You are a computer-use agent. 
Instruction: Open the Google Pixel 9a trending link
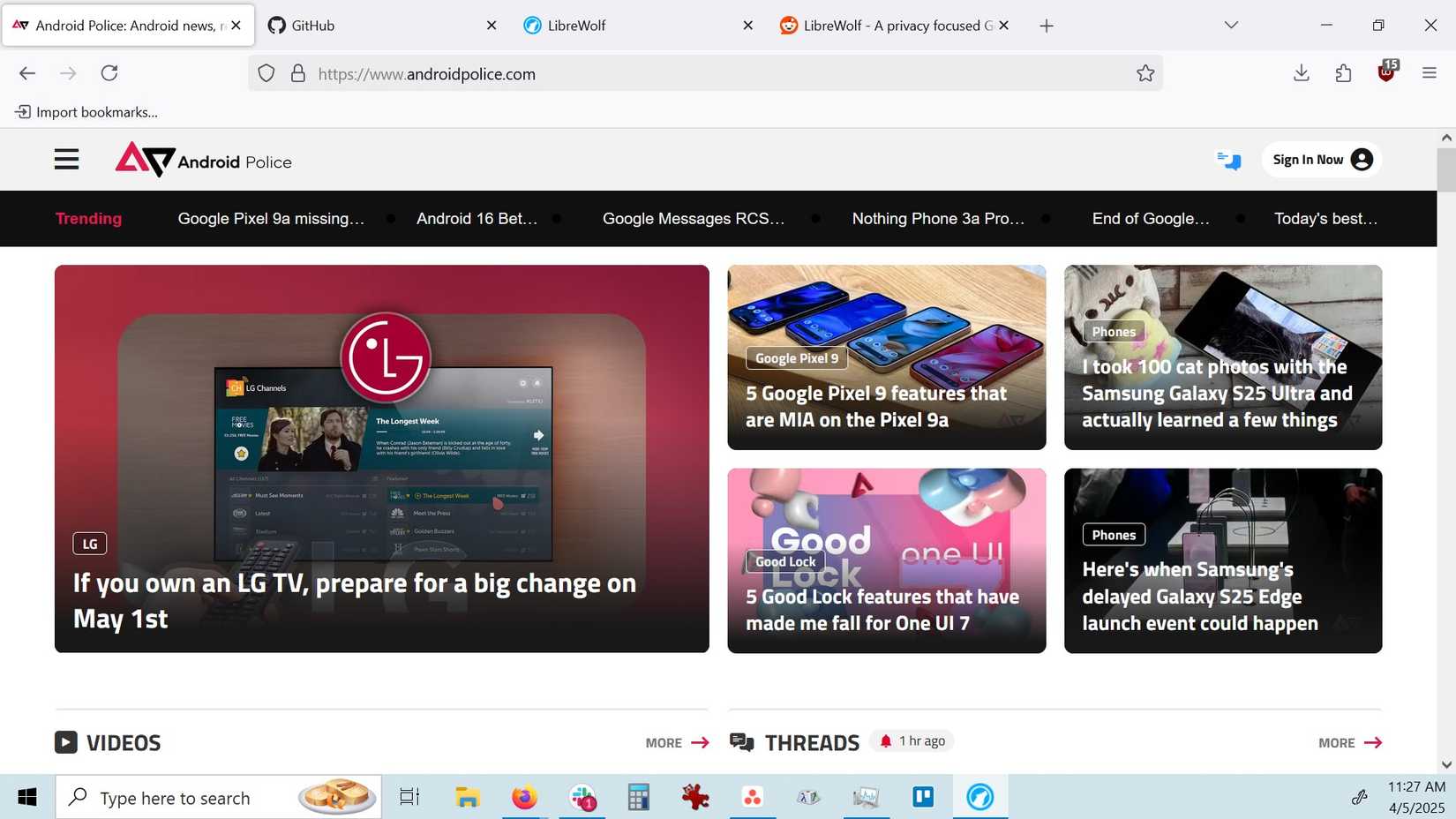pos(271,218)
